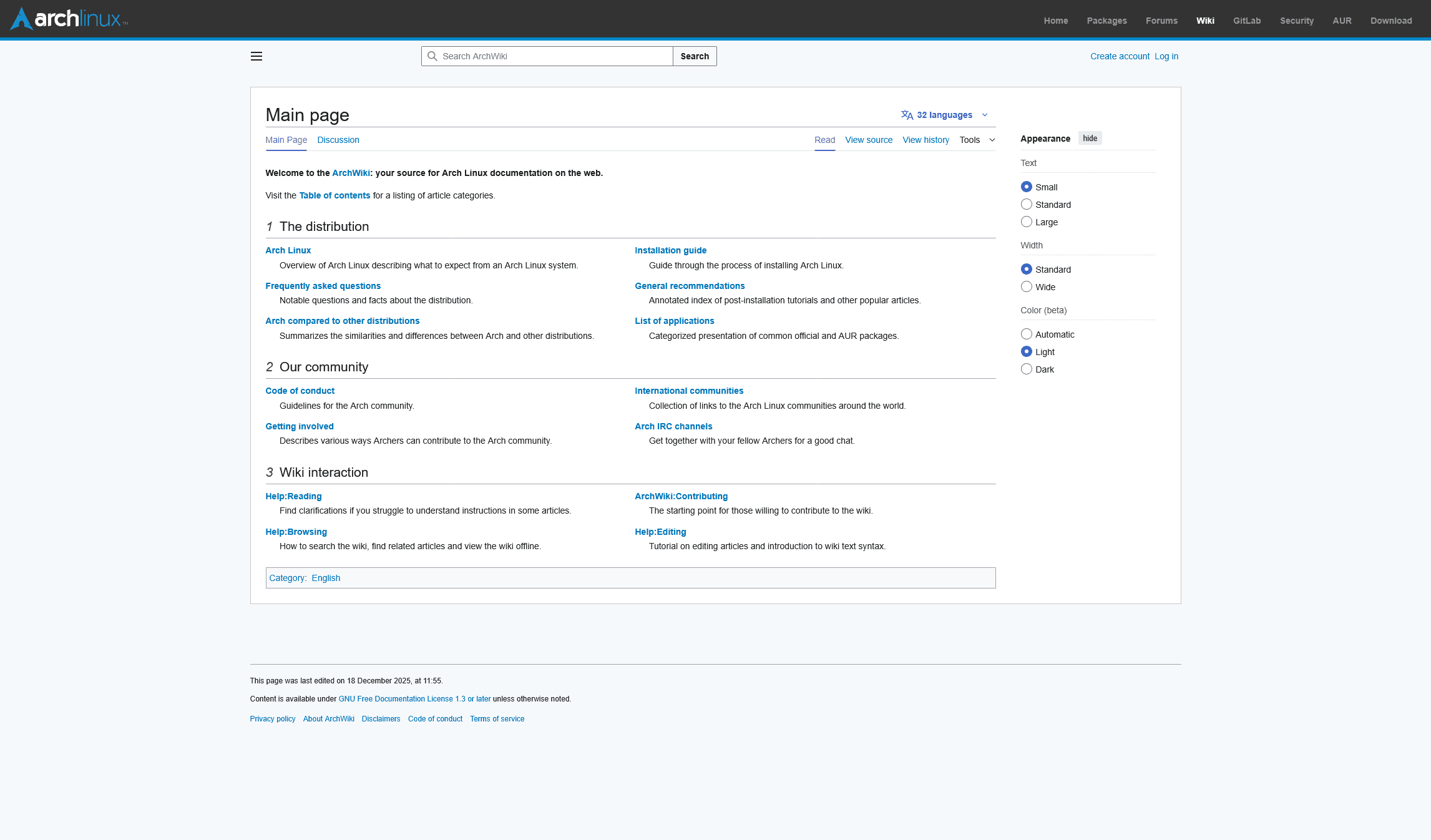Screen dimensions: 1431x840
Task: Open ArchWiki:Contributing link
Action: click(681, 496)
